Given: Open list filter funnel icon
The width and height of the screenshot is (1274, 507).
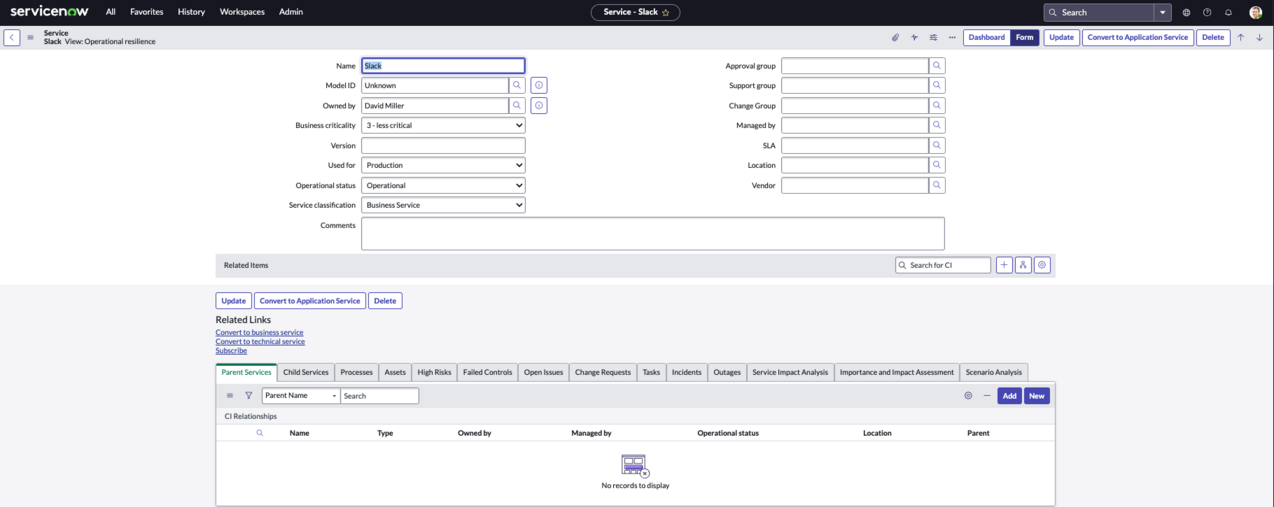Looking at the screenshot, I should click(x=249, y=396).
